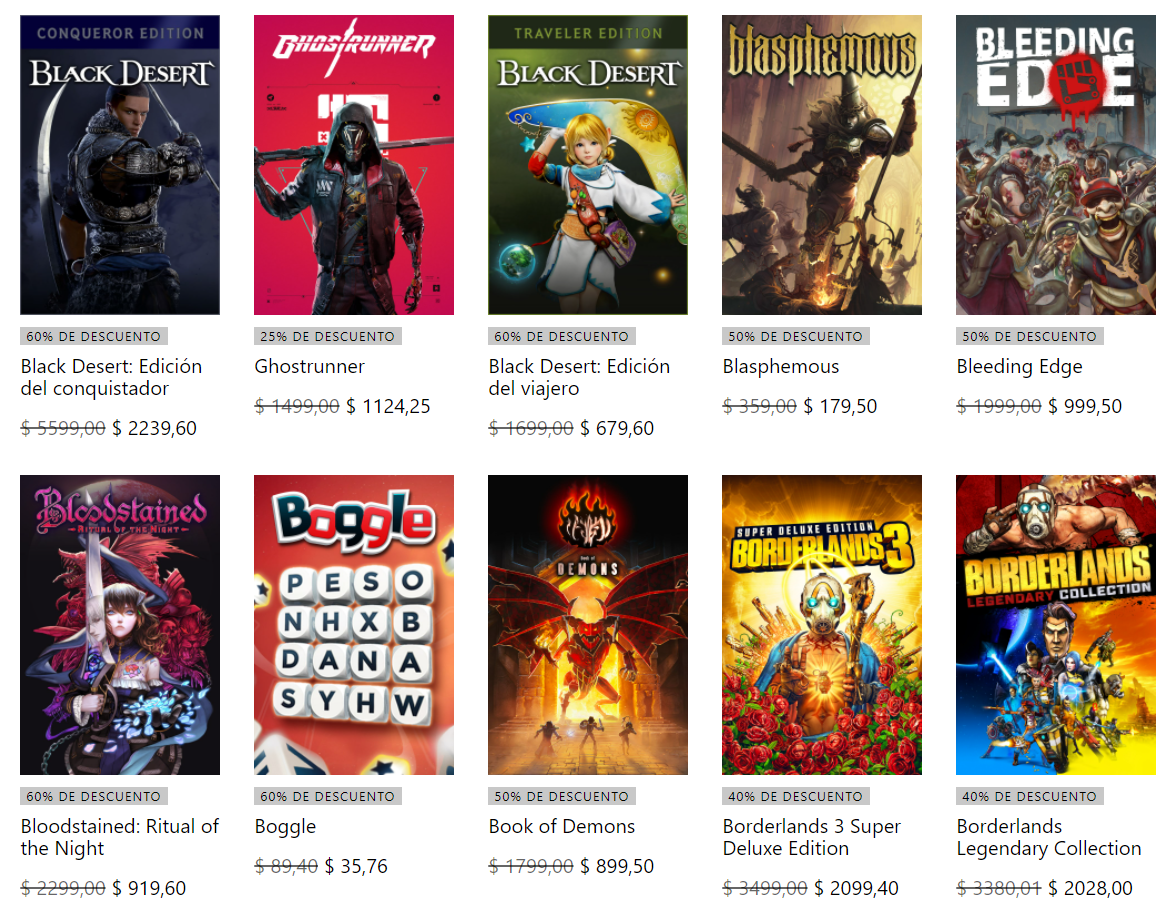Screen dimensions: 1168x918
Task: Open the Blasphemous game cover image
Action: coord(822,165)
